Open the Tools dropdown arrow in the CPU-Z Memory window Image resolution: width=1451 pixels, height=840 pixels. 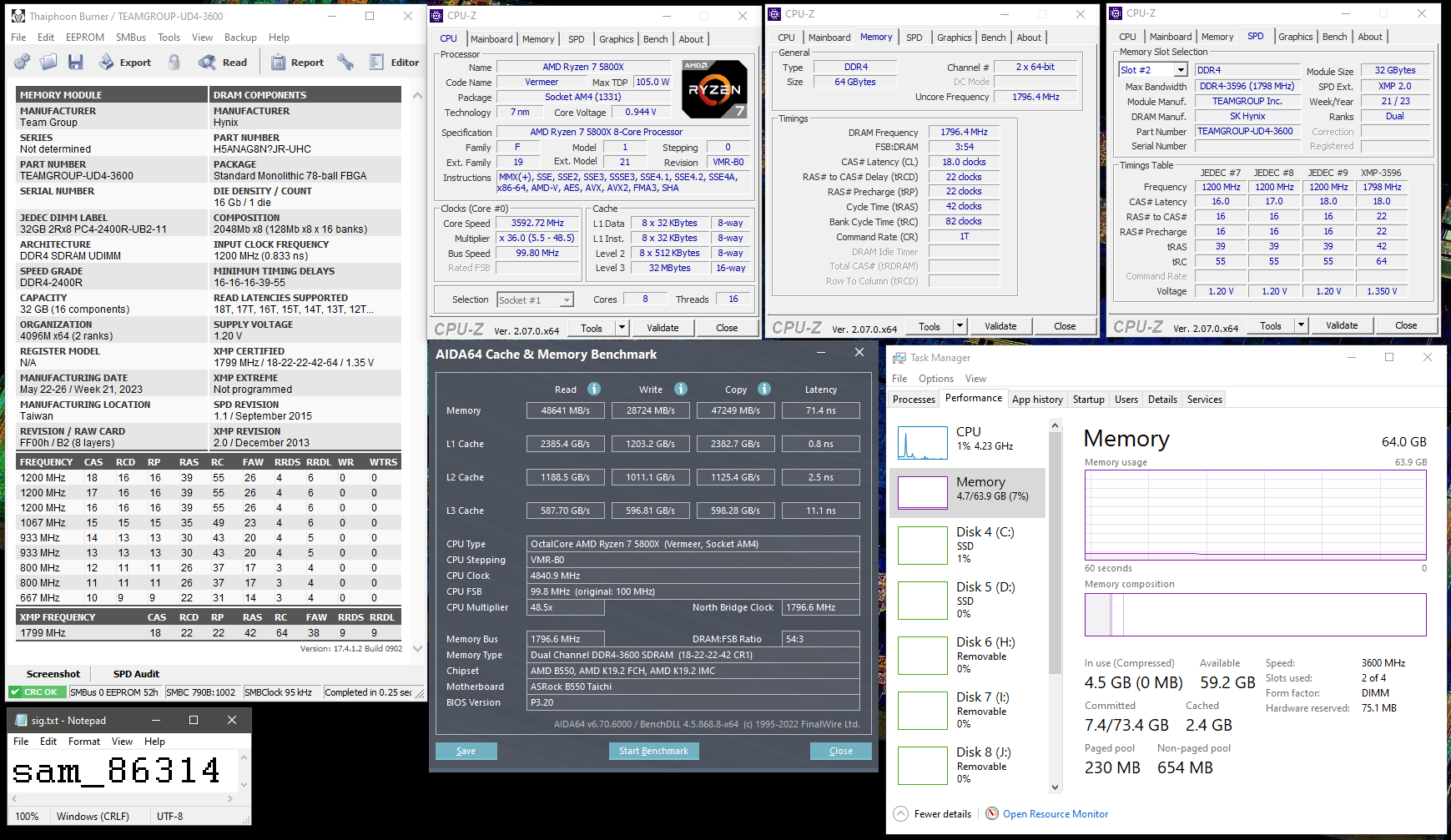(x=960, y=326)
